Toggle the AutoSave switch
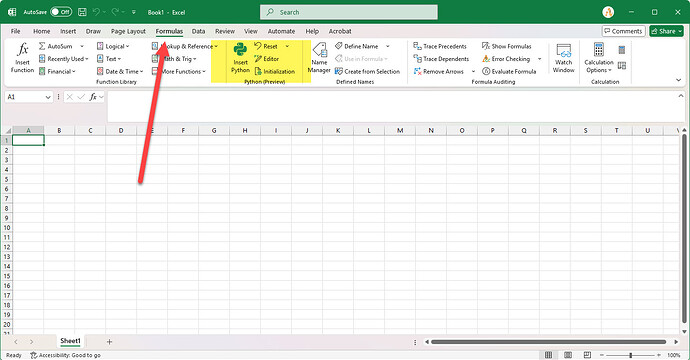690x360 pixels. point(61,12)
